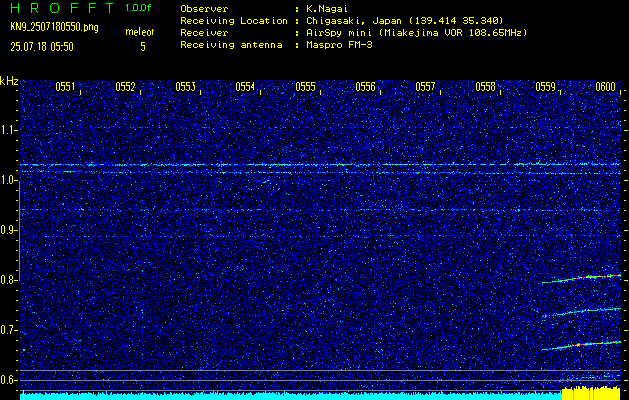Click the kHz axis unit label
Image resolution: width=629 pixels, height=400 pixels.
(9, 81)
